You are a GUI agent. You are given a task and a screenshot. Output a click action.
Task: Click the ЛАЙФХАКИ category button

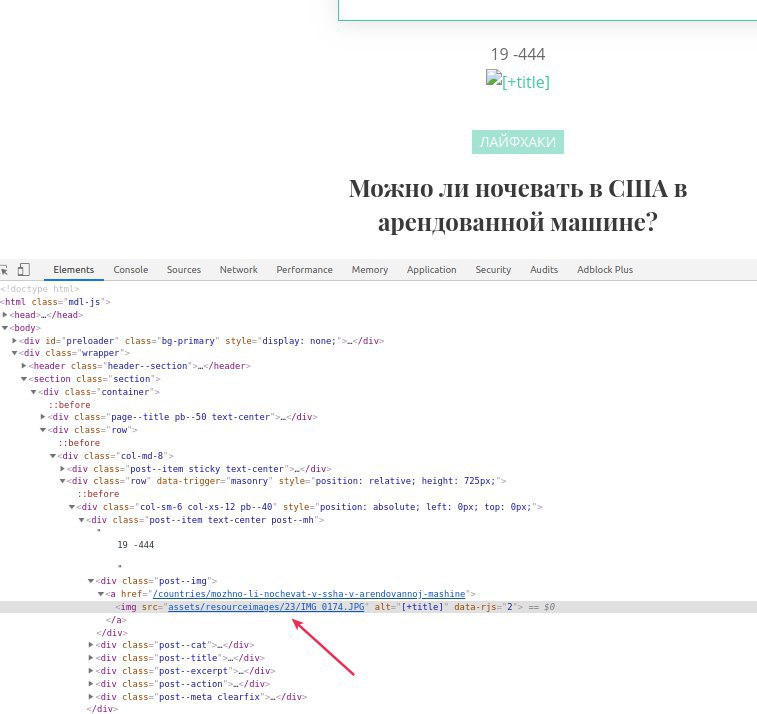(518, 142)
